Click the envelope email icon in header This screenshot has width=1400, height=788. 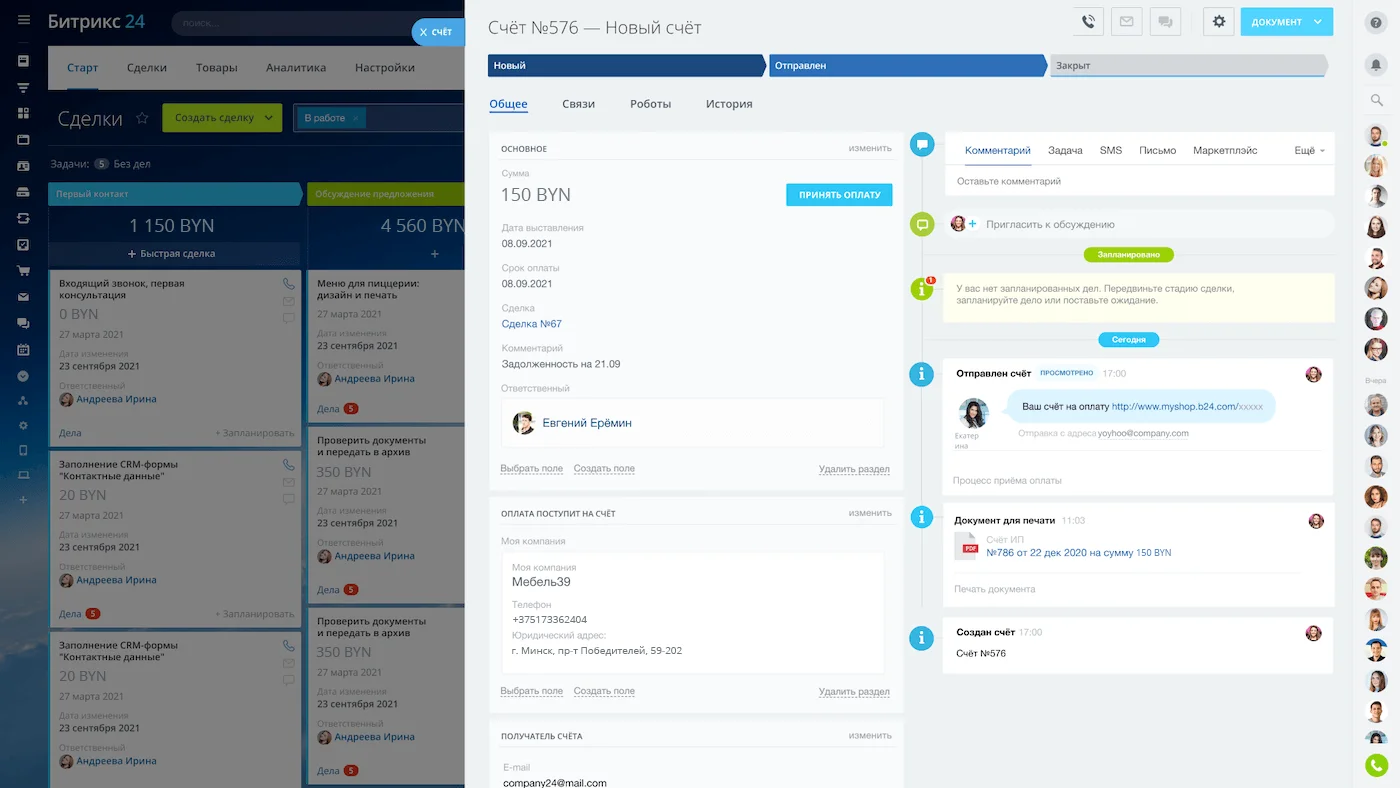pyautogui.click(x=1127, y=21)
